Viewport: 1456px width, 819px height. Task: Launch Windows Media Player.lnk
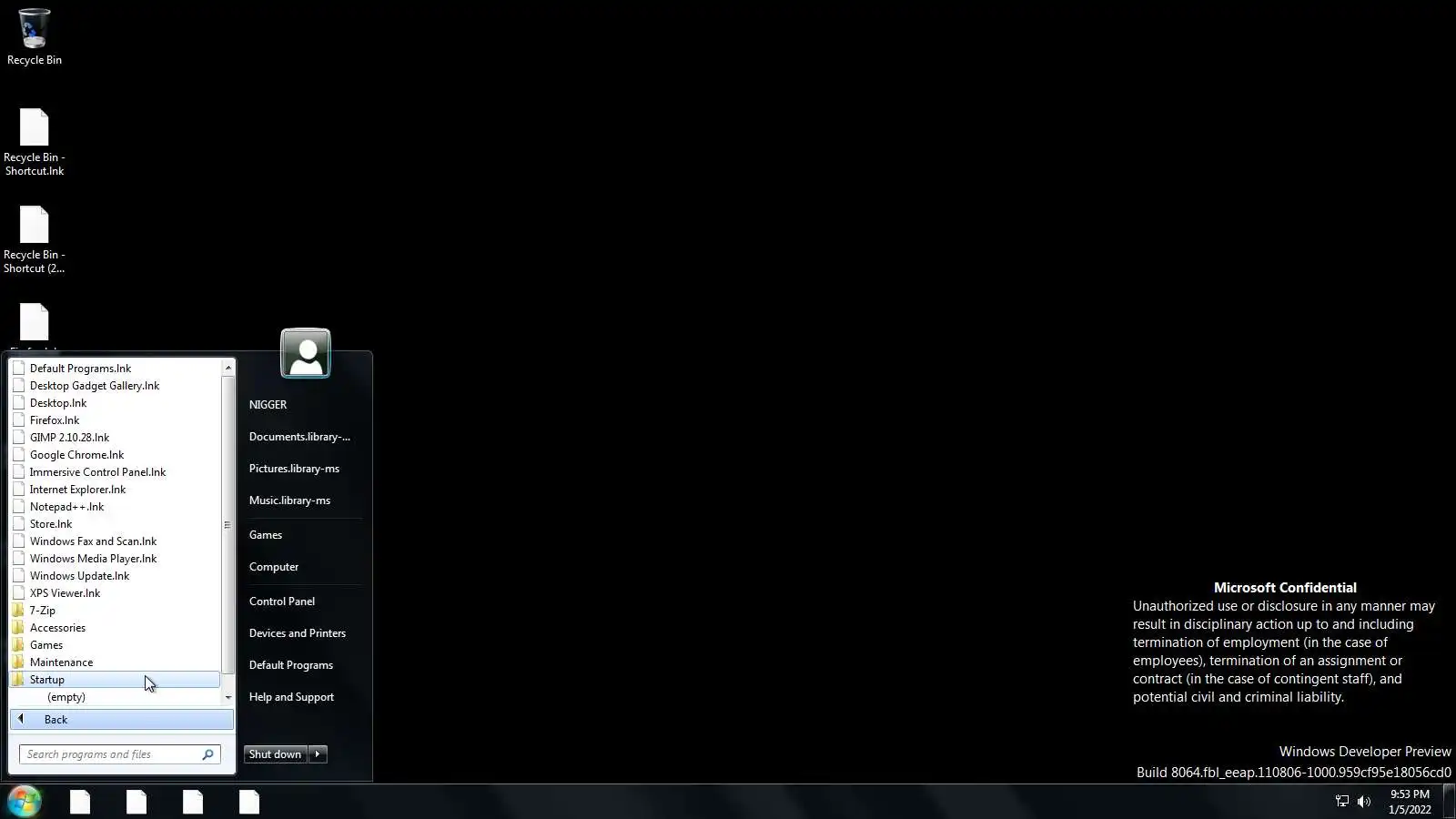click(116, 559)
